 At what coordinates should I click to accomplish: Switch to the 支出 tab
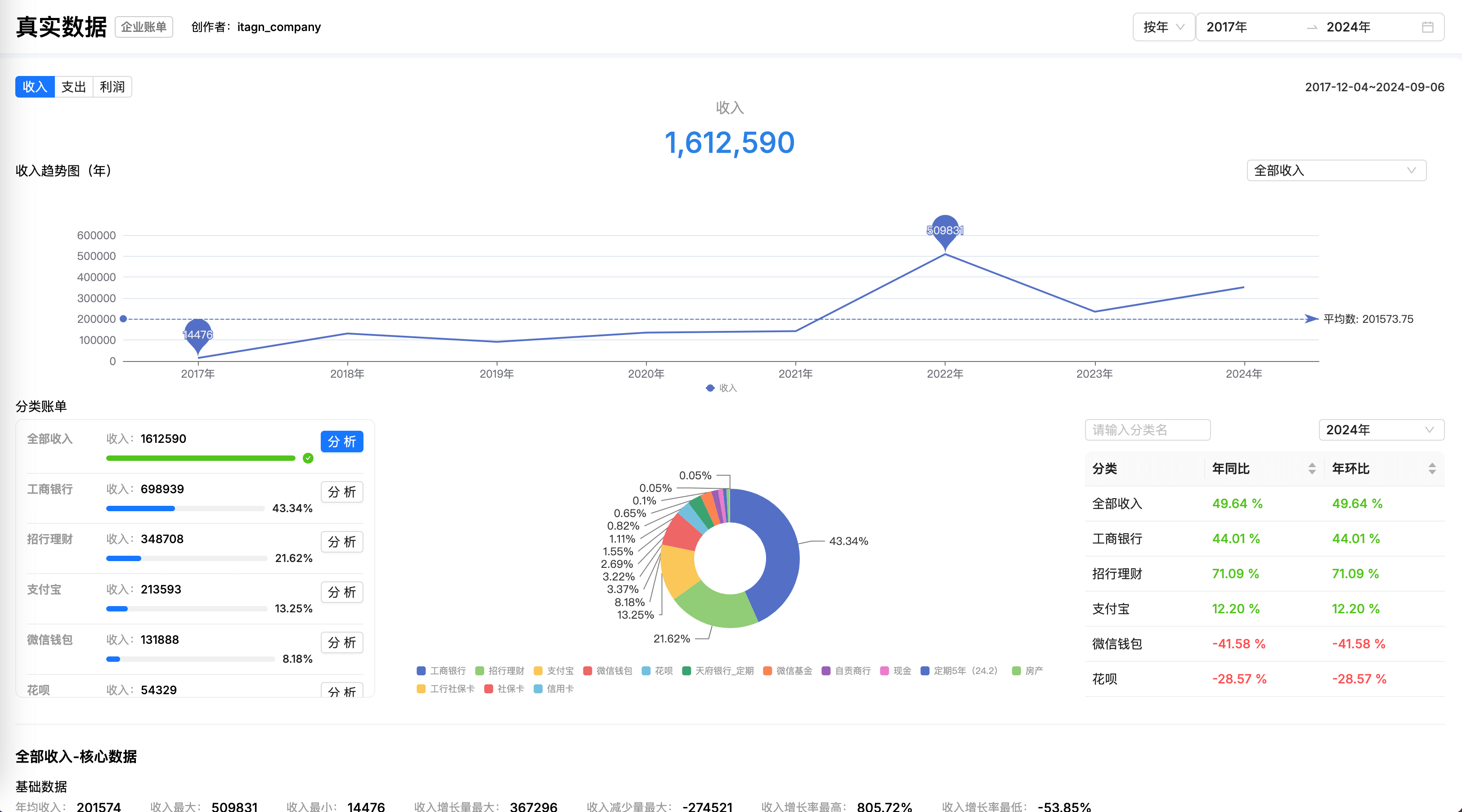(x=73, y=87)
